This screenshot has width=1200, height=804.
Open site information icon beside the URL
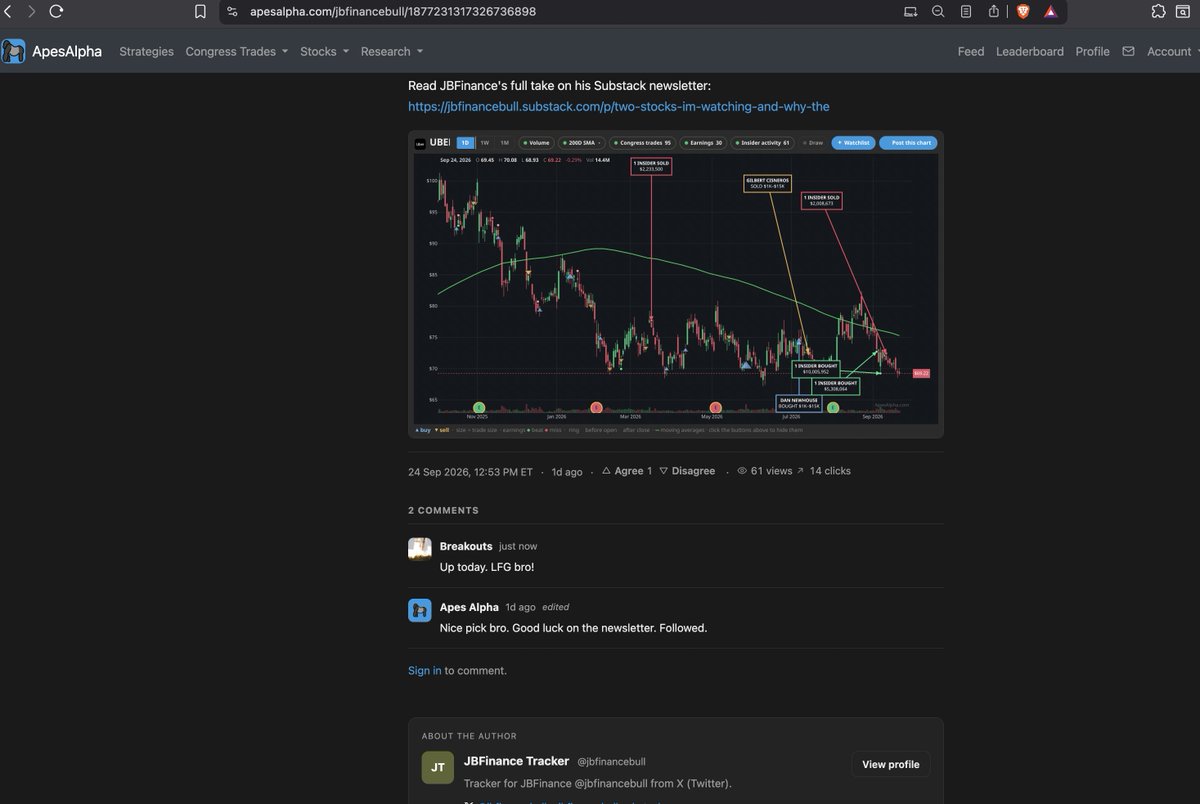tap(232, 12)
